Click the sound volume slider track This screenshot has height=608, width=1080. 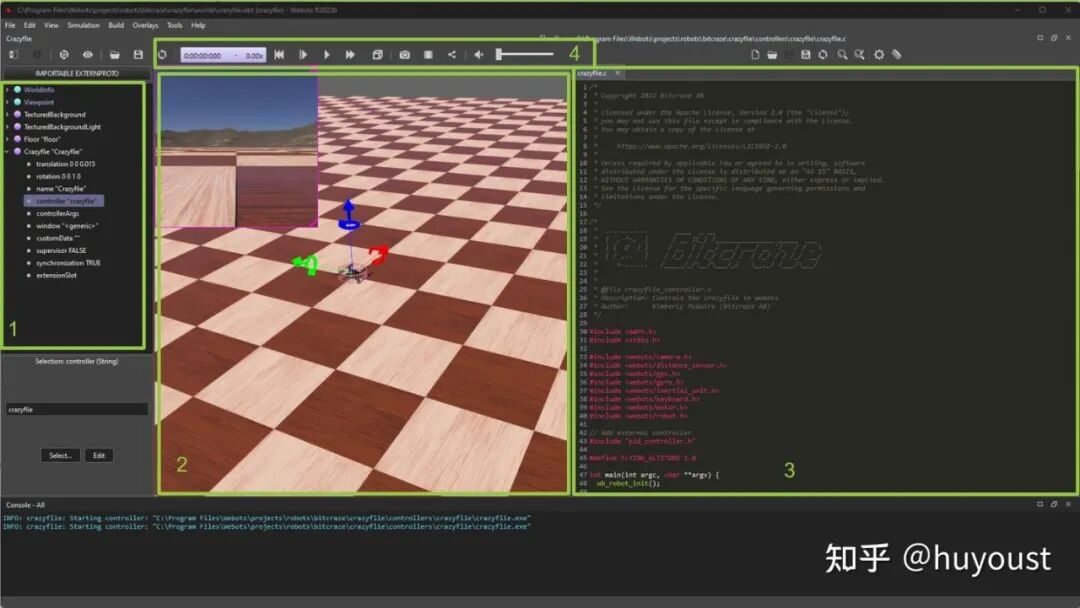point(525,54)
